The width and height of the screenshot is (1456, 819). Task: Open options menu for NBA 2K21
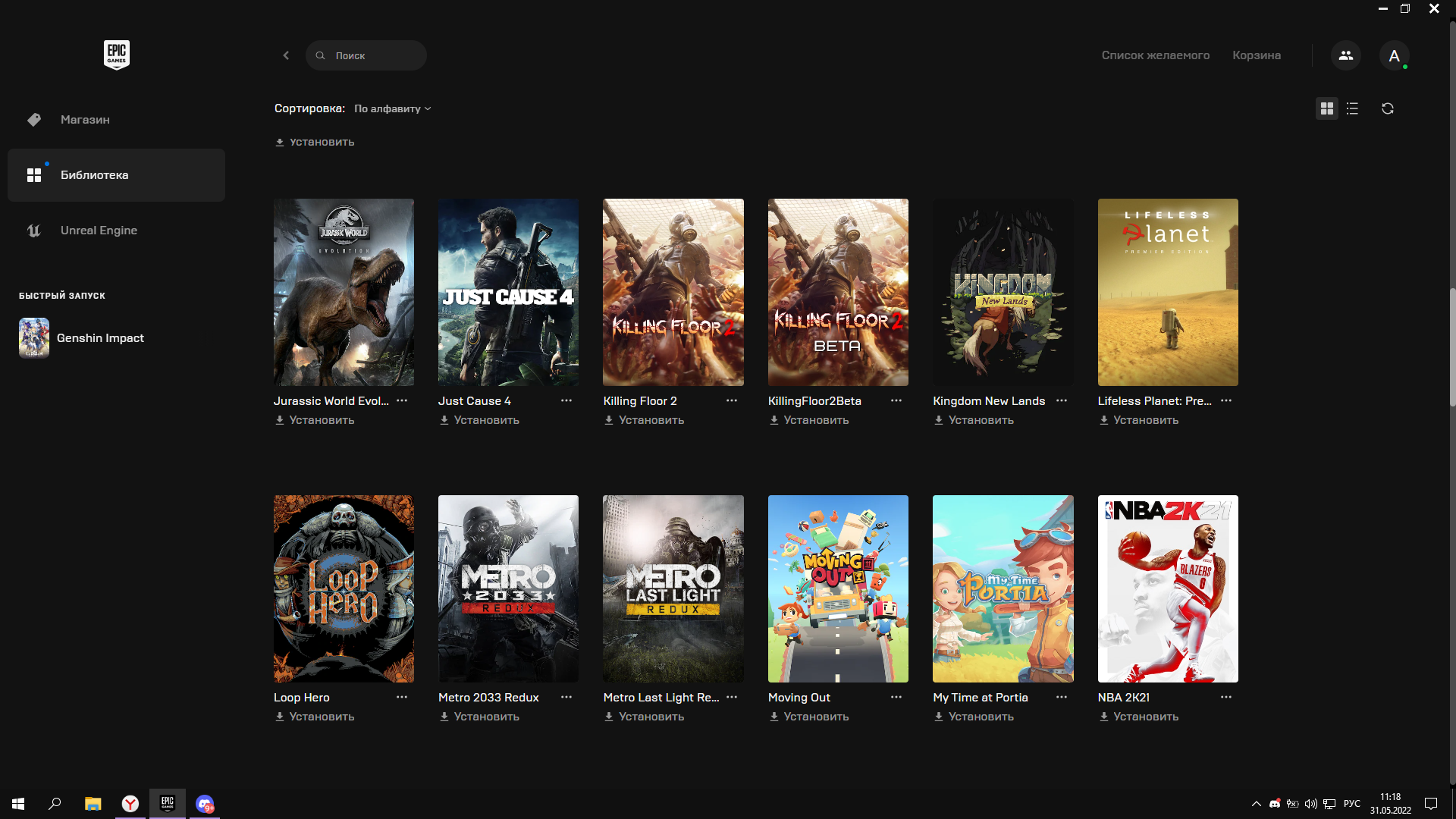(x=1226, y=697)
